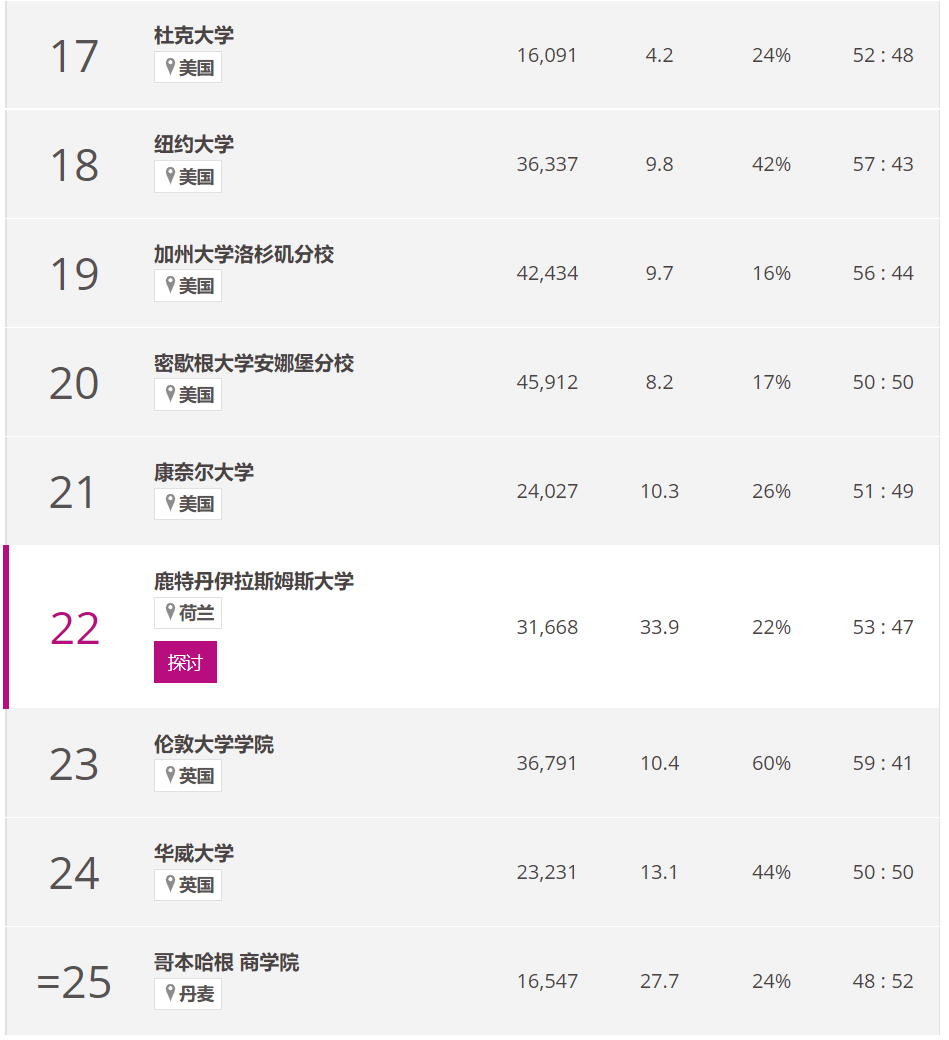Select the 美国 country tag under 康奈尔大学
Image resolution: width=949 pixels, height=1040 pixels.
coord(188,504)
